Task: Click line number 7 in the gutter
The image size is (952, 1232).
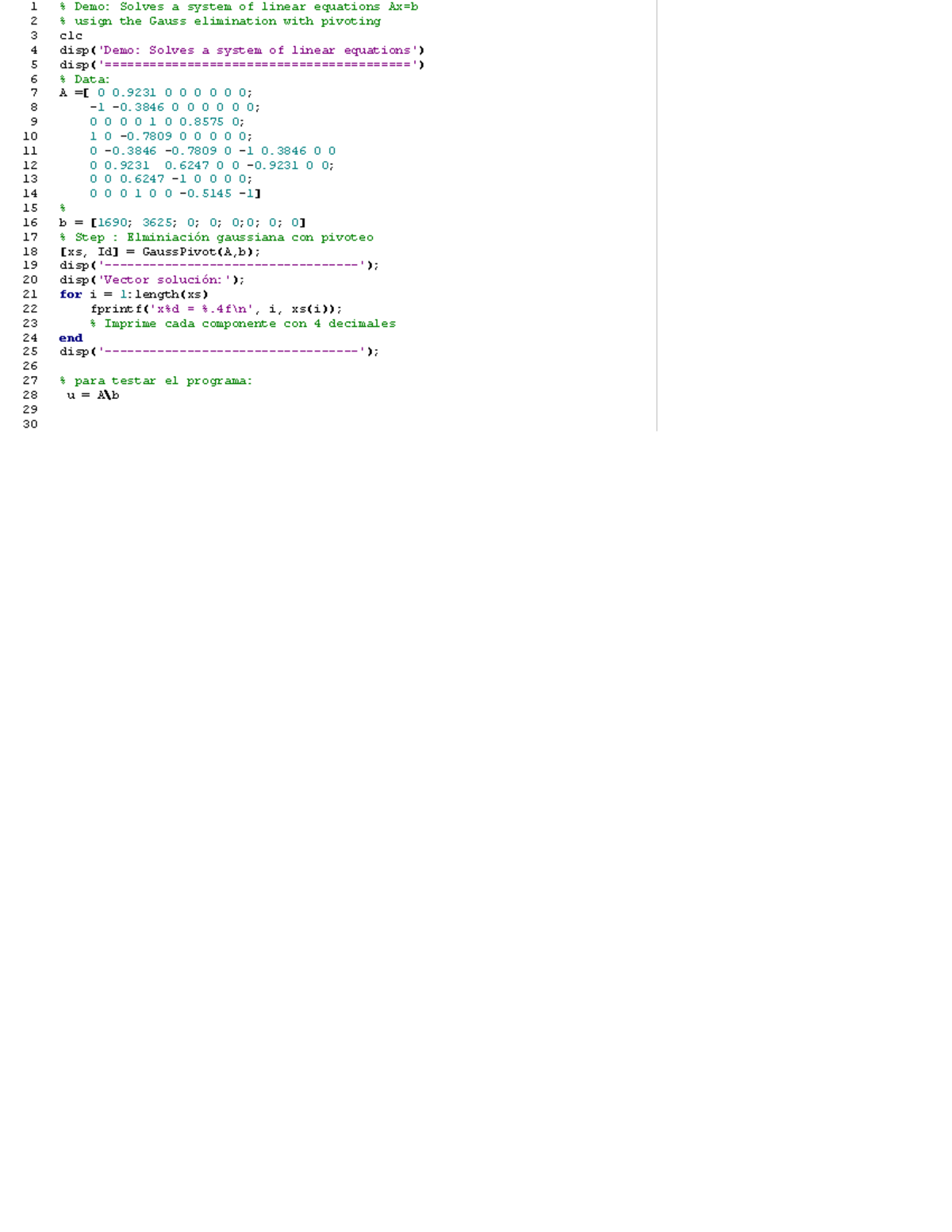Action: click(33, 93)
